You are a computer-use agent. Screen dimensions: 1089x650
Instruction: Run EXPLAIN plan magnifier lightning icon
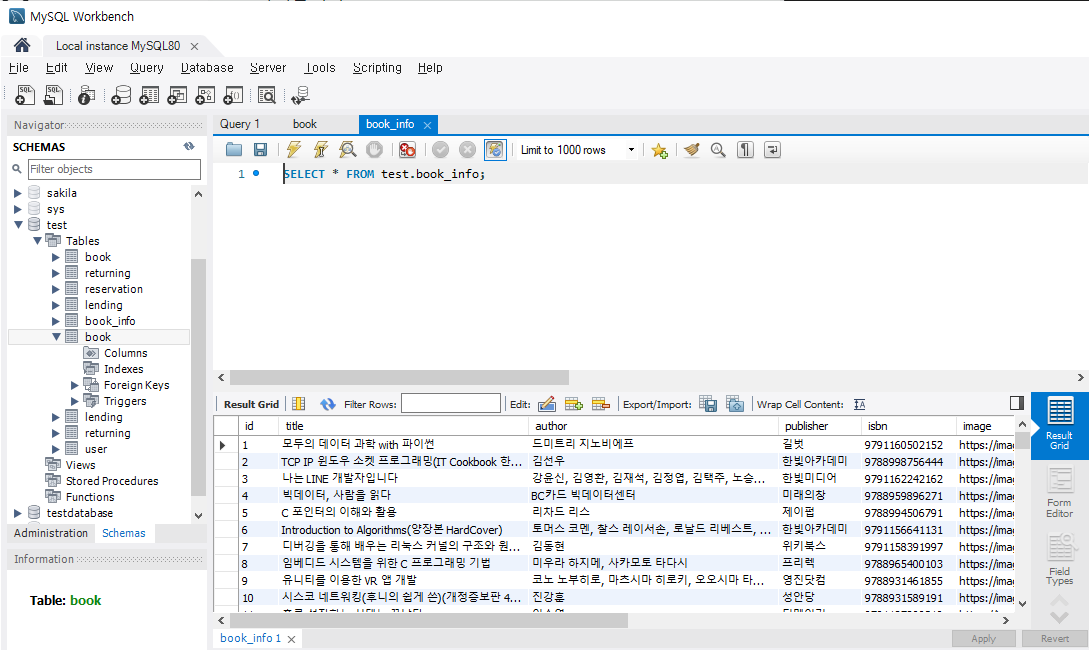tap(347, 149)
